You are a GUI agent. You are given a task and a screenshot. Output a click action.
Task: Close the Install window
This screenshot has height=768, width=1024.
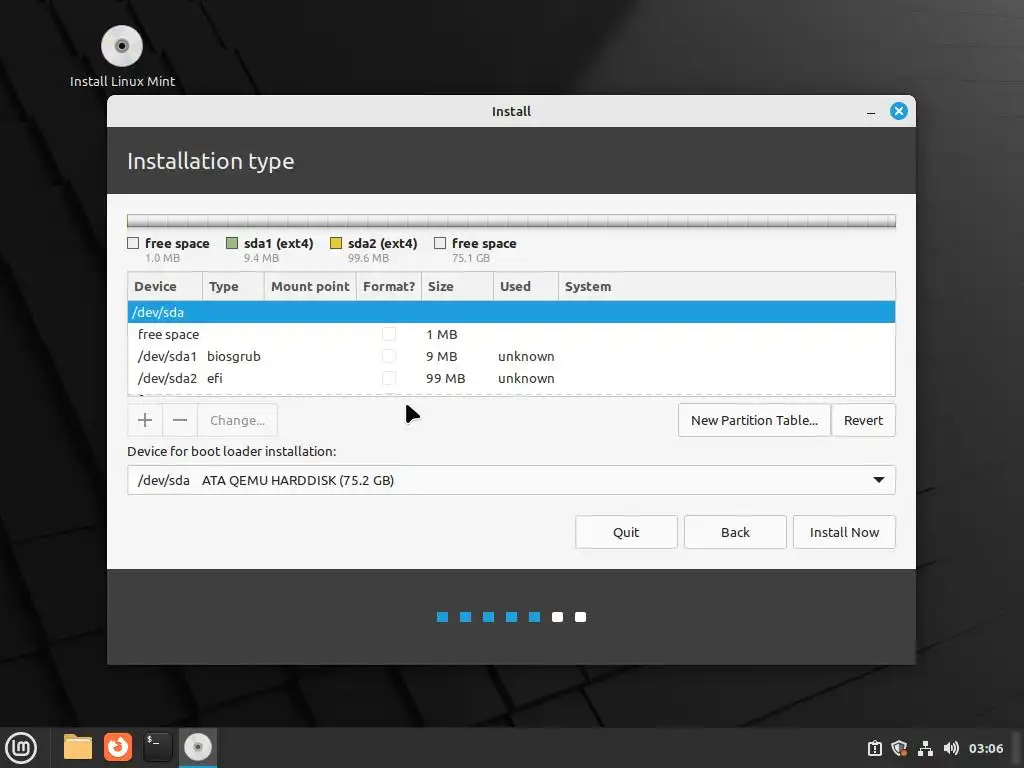pyautogui.click(x=899, y=111)
